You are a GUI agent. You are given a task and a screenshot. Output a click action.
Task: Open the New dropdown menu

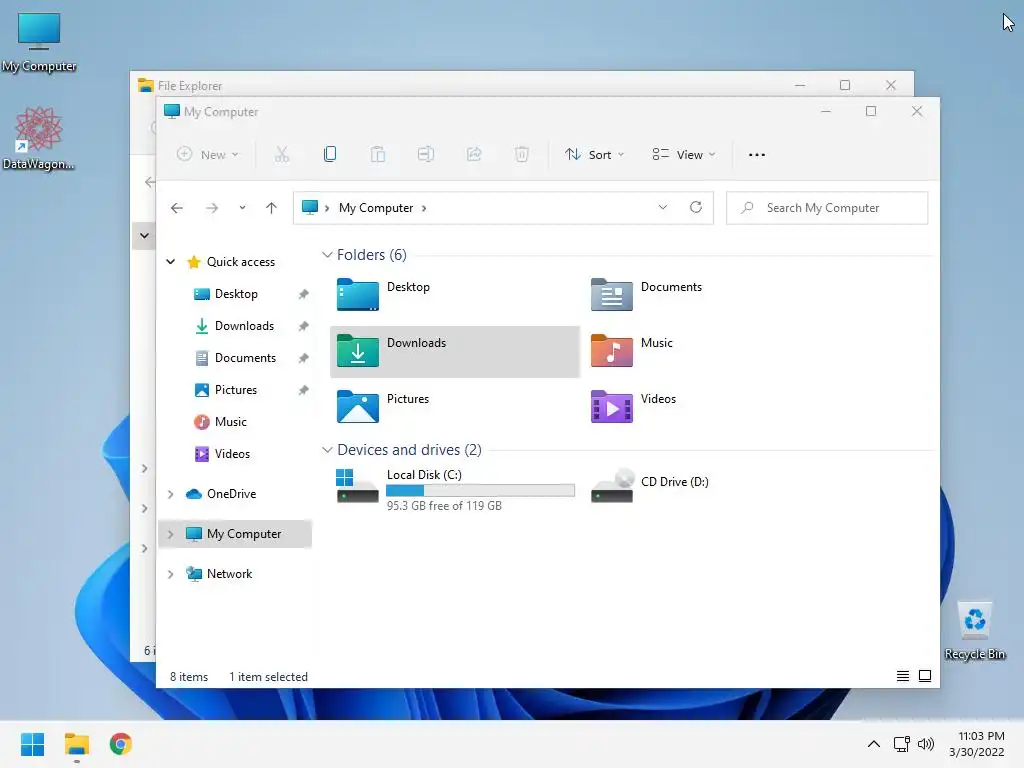(x=208, y=154)
